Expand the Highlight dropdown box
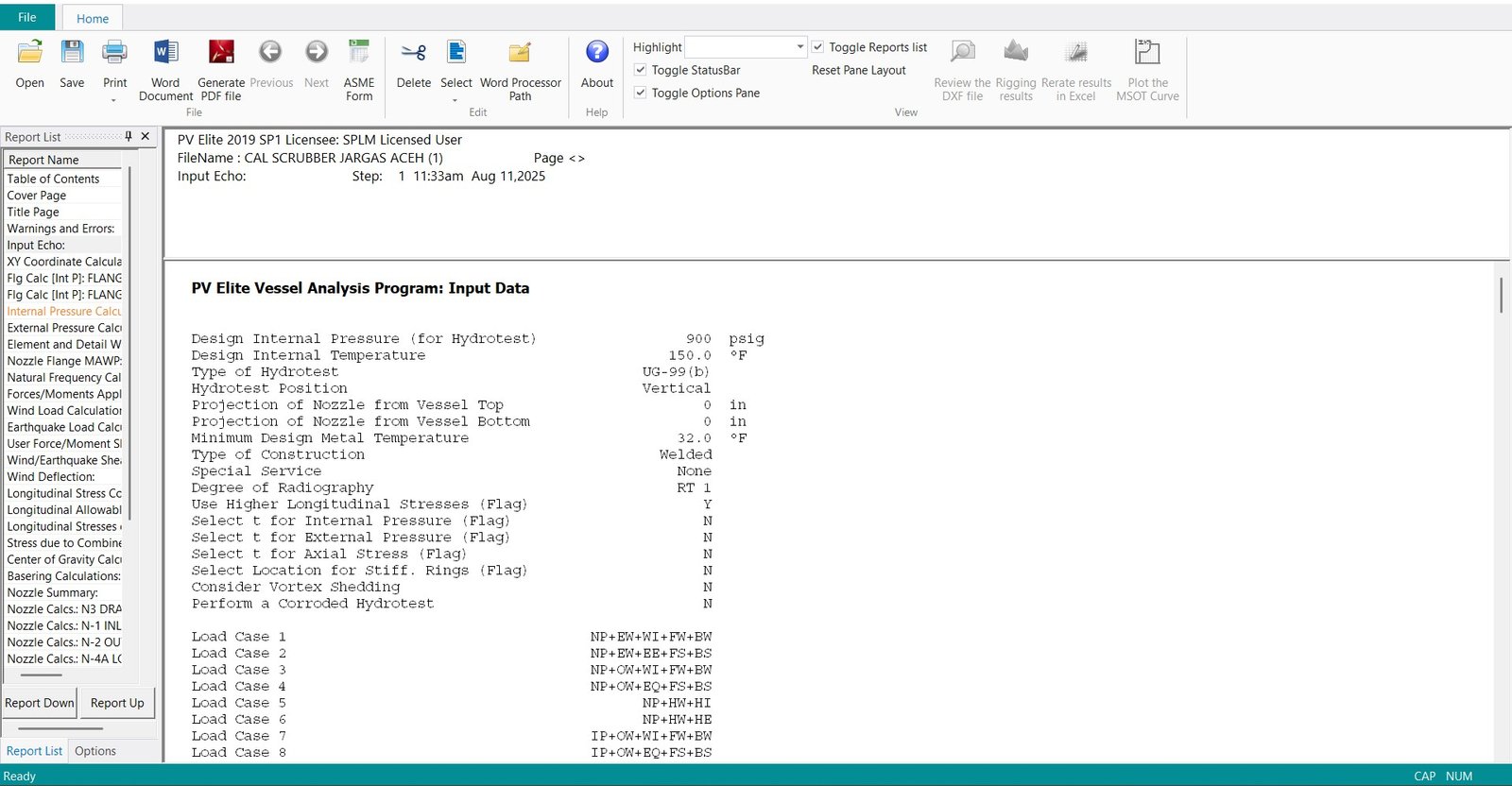Screen dimensions: 1512x786 coord(799,47)
